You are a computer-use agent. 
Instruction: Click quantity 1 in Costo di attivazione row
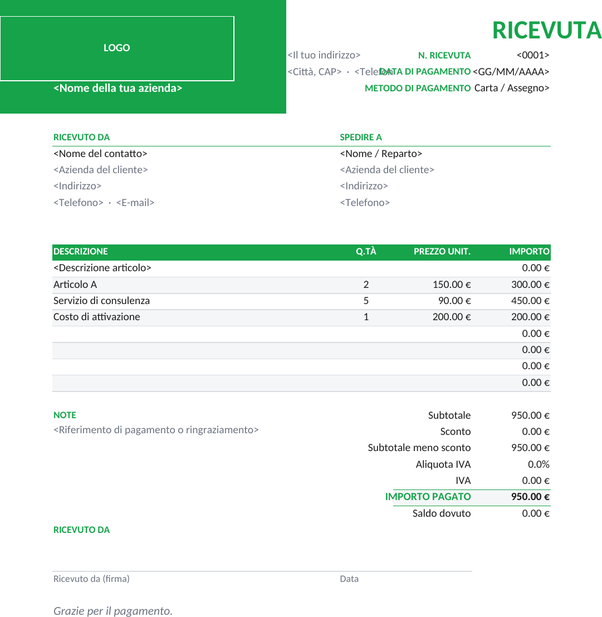(x=366, y=317)
